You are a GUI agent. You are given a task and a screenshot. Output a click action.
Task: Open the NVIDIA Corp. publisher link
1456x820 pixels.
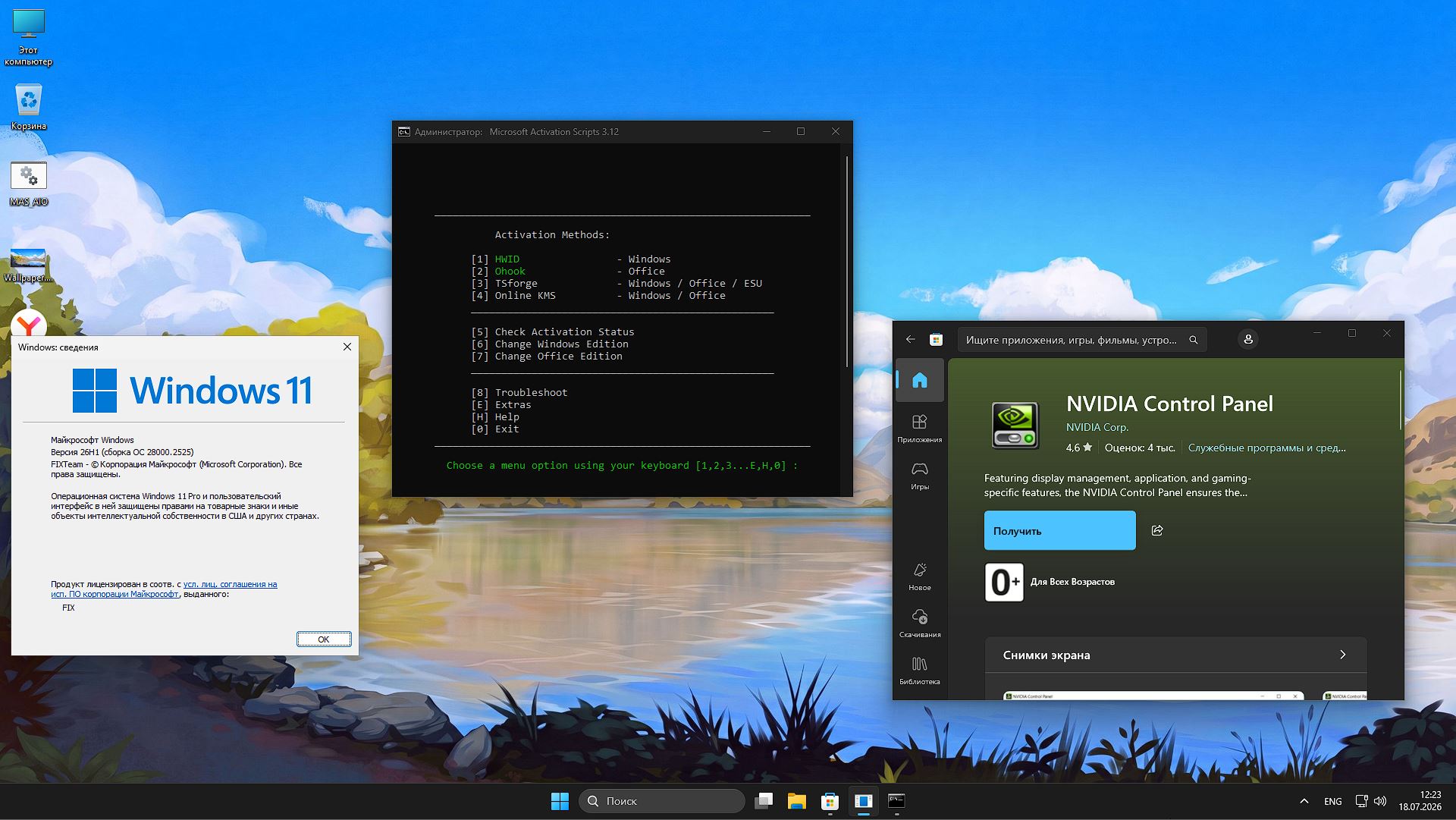click(1097, 427)
